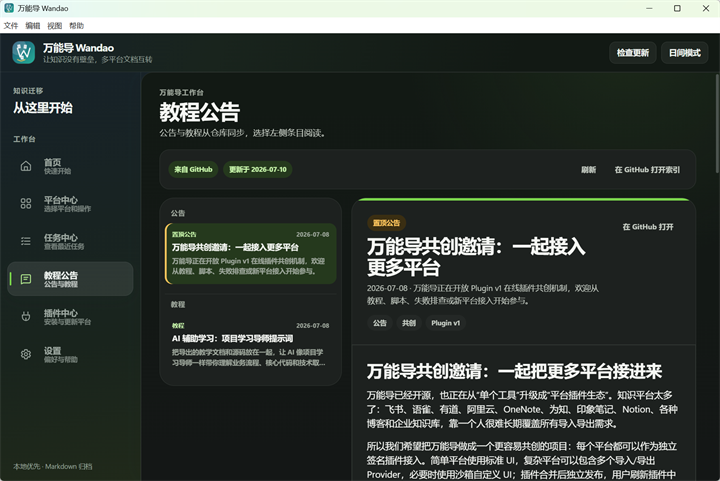Click the 共创 tag chip

(x=409, y=323)
